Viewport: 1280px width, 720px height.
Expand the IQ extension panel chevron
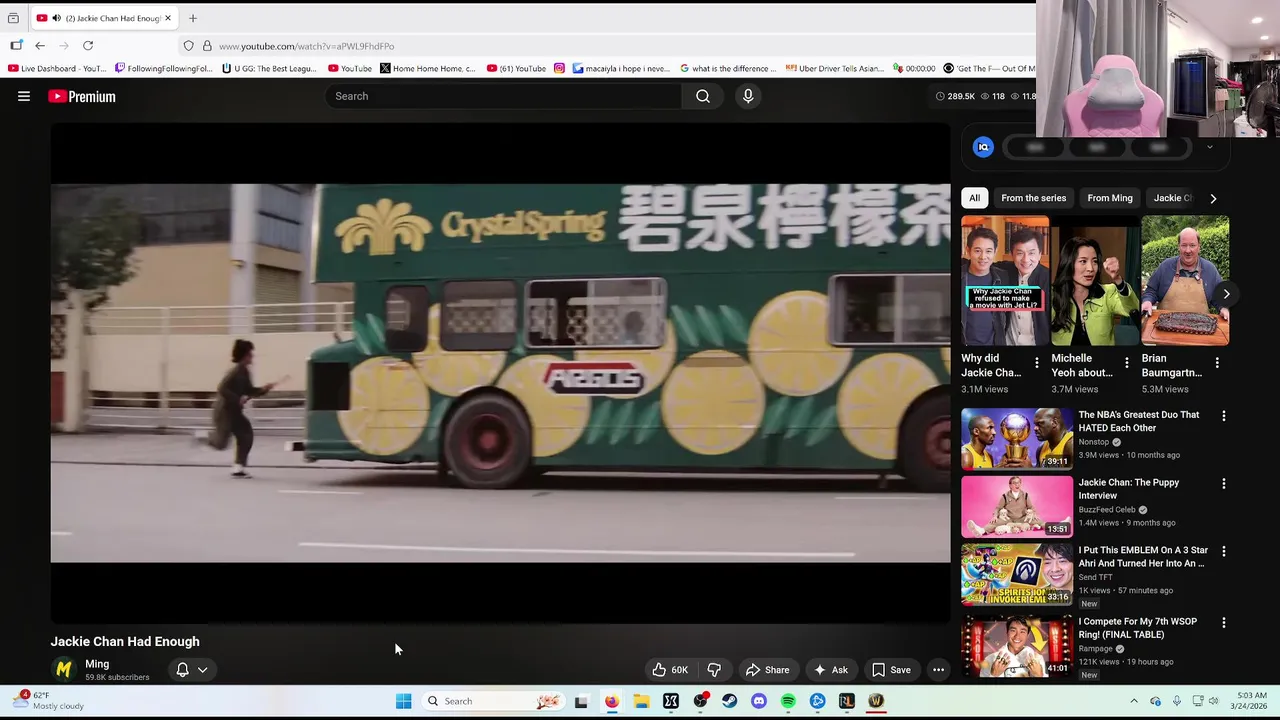pos(1209,147)
